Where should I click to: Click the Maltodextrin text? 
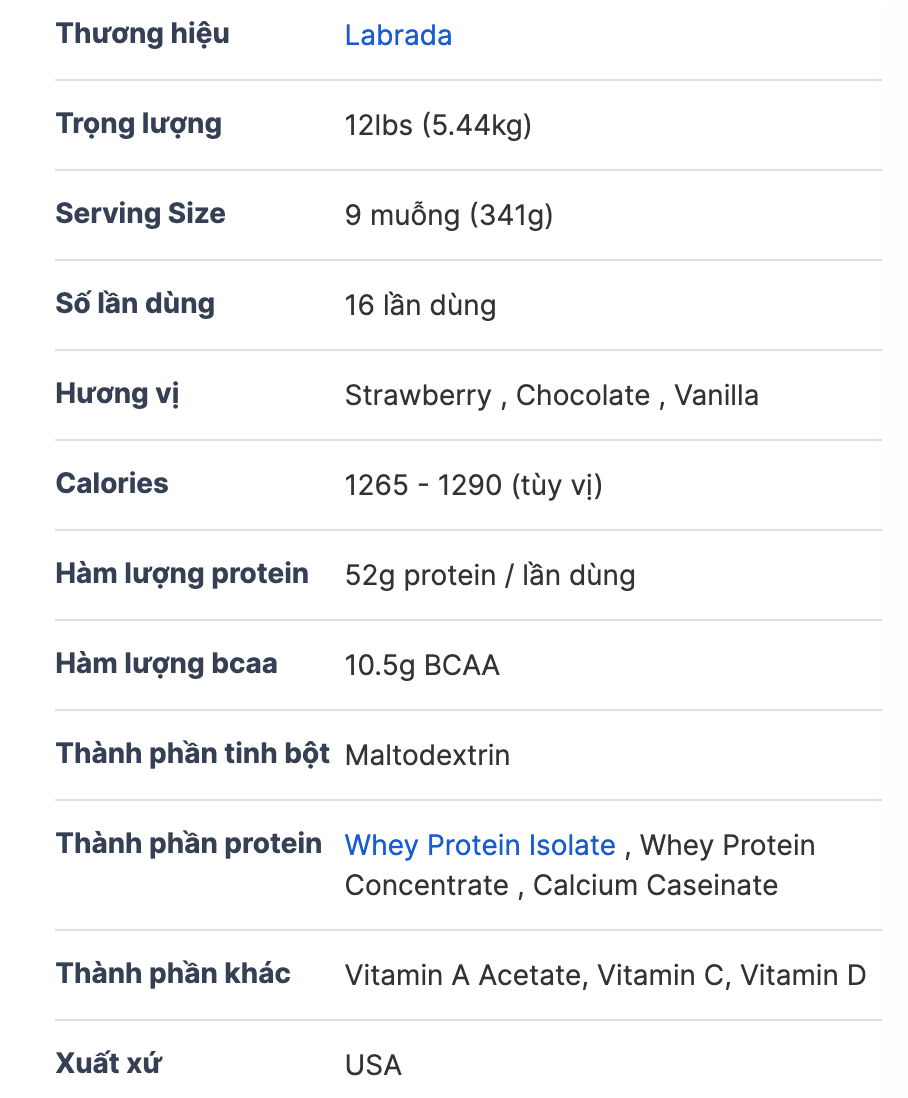coord(427,756)
